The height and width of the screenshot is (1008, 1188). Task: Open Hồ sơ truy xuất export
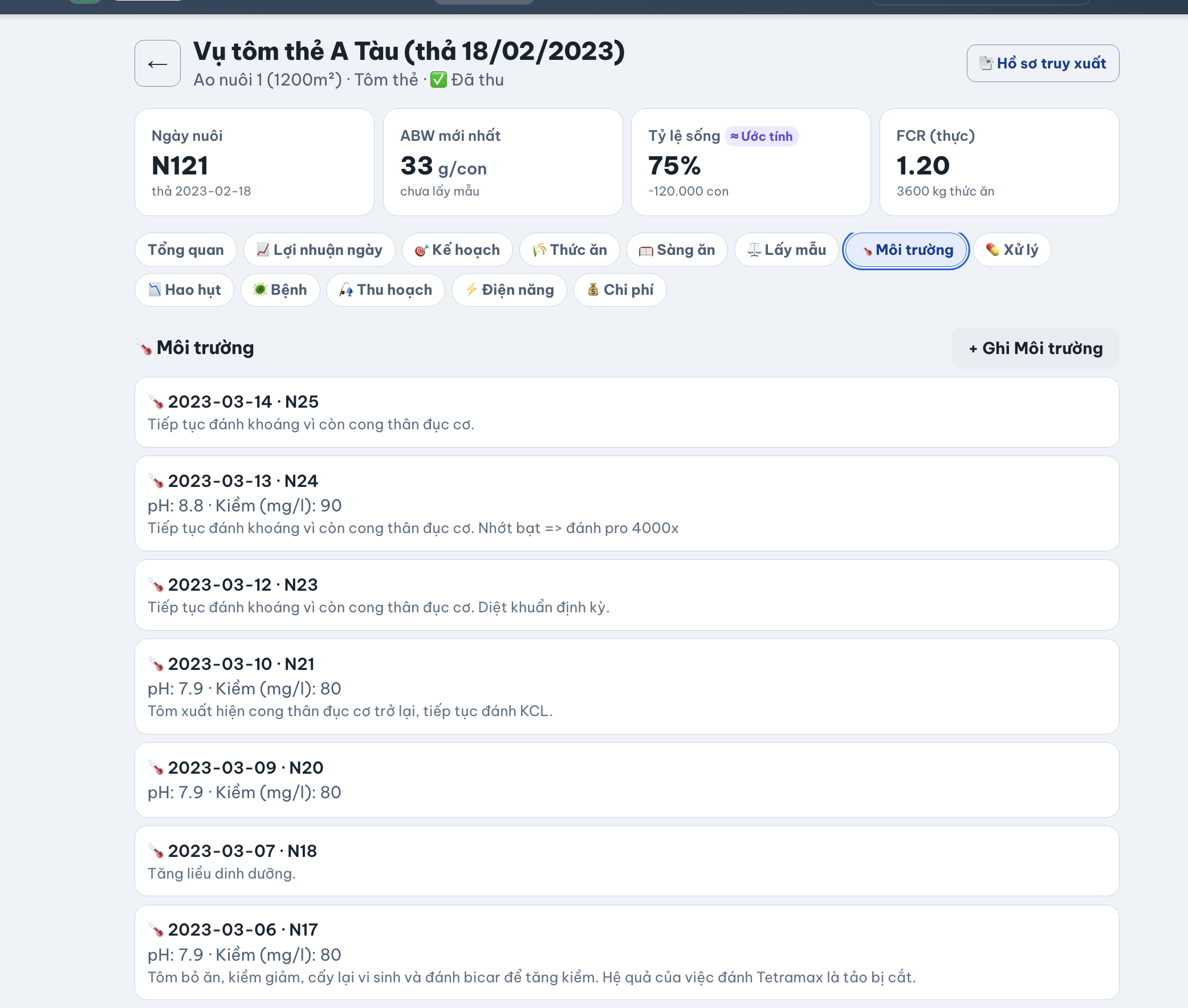point(1042,63)
